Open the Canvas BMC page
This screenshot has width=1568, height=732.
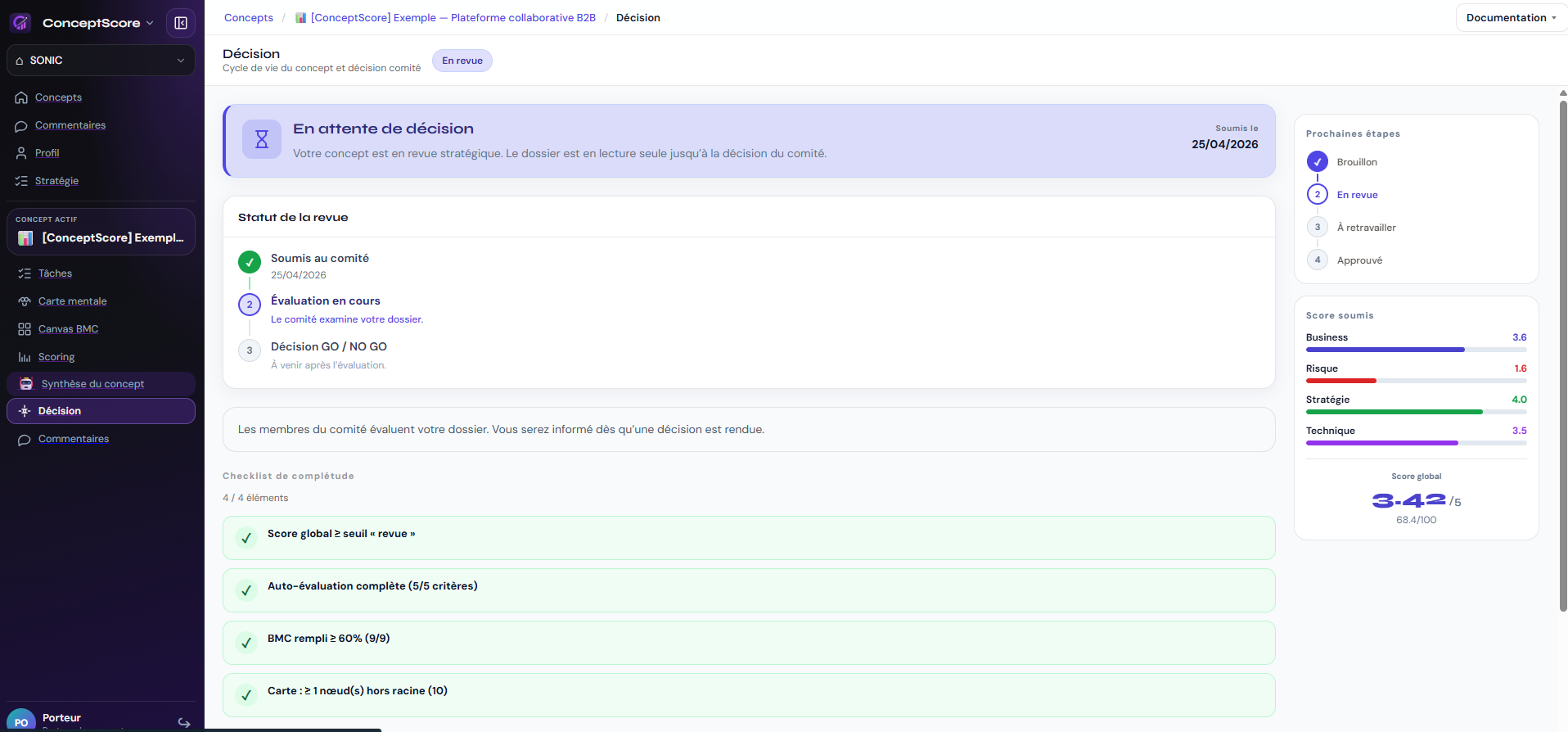point(69,329)
